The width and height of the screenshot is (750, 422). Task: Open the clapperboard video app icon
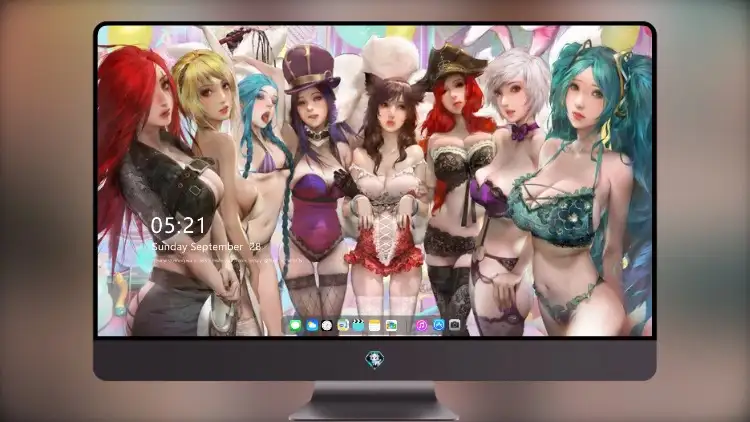coord(359,326)
